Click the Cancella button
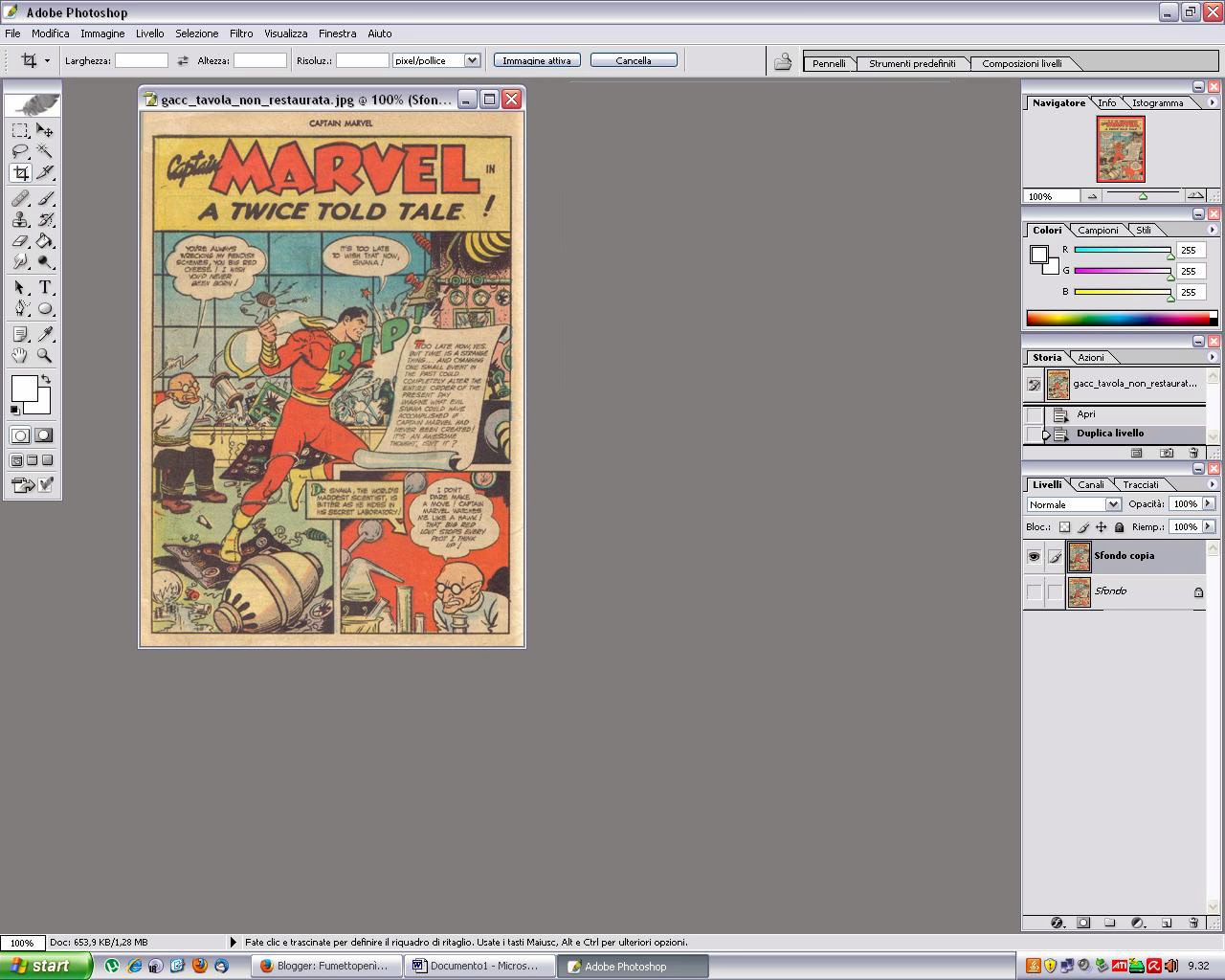 [634, 60]
